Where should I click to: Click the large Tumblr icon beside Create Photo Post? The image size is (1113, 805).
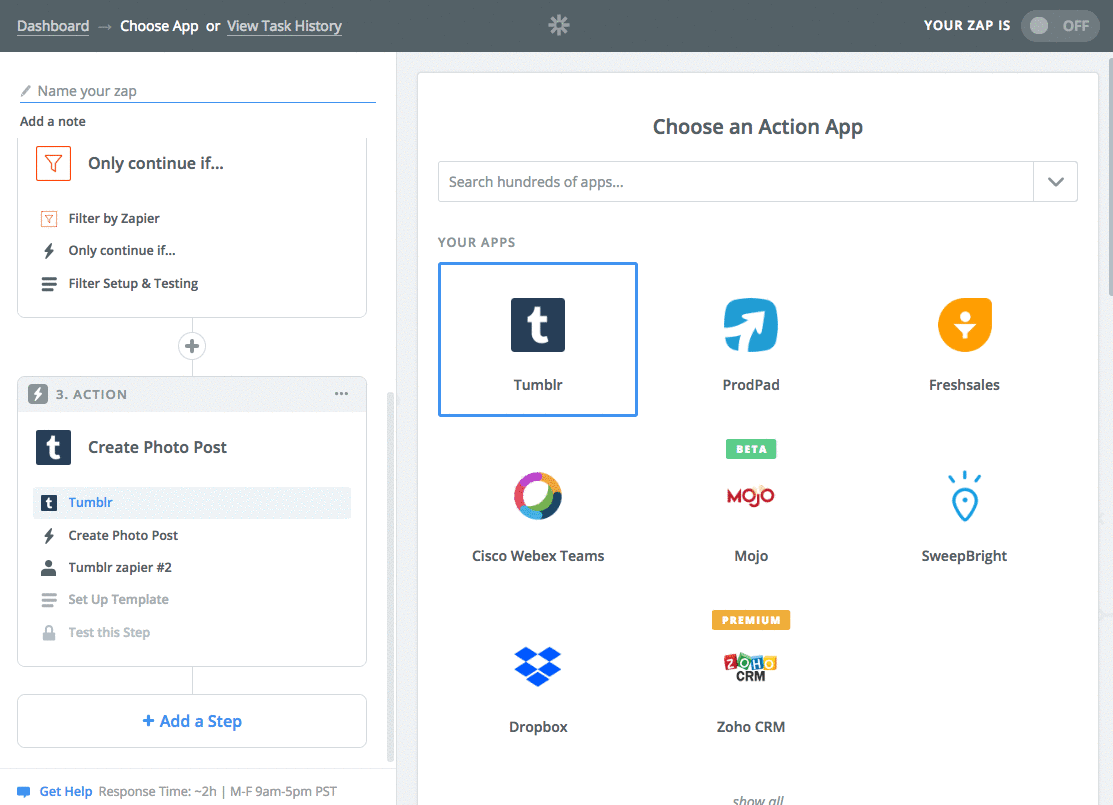[53, 447]
